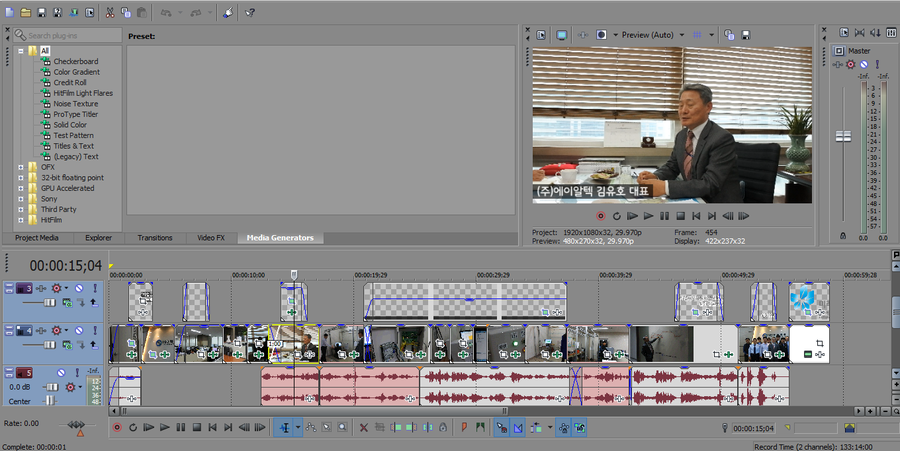Toggle the preview overlays grid icon

pos(697,35)
